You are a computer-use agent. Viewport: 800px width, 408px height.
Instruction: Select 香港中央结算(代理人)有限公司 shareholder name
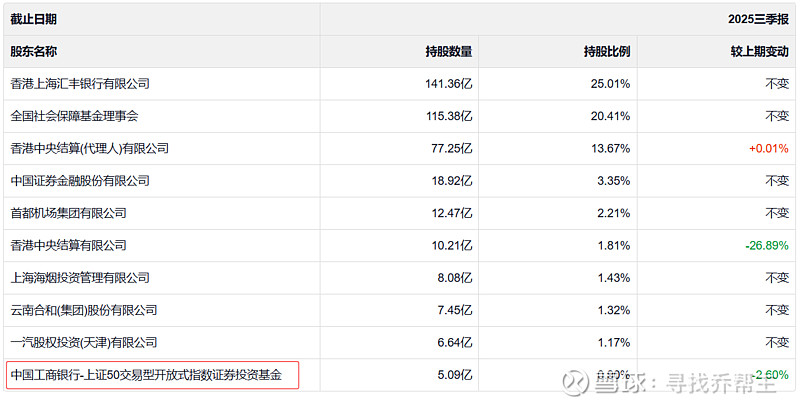point(90,148)
